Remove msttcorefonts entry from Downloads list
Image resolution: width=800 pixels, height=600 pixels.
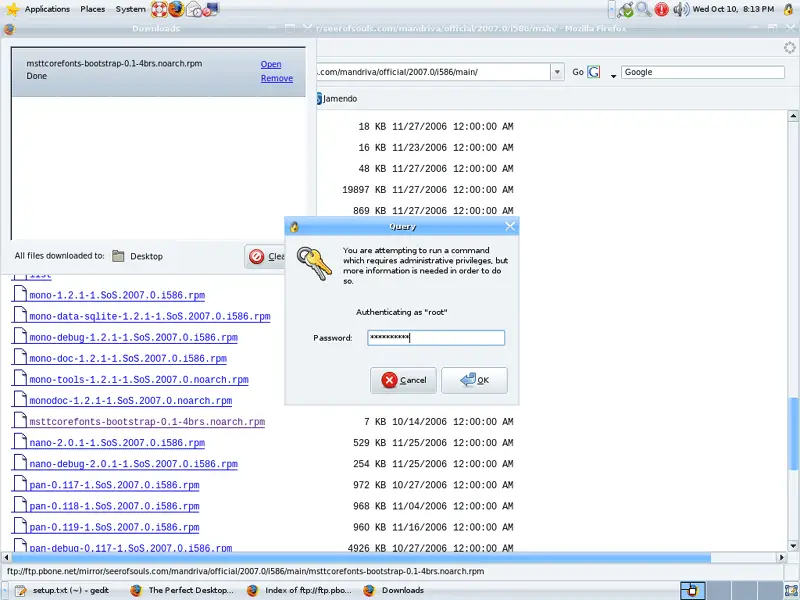click(x=277, y=78)
